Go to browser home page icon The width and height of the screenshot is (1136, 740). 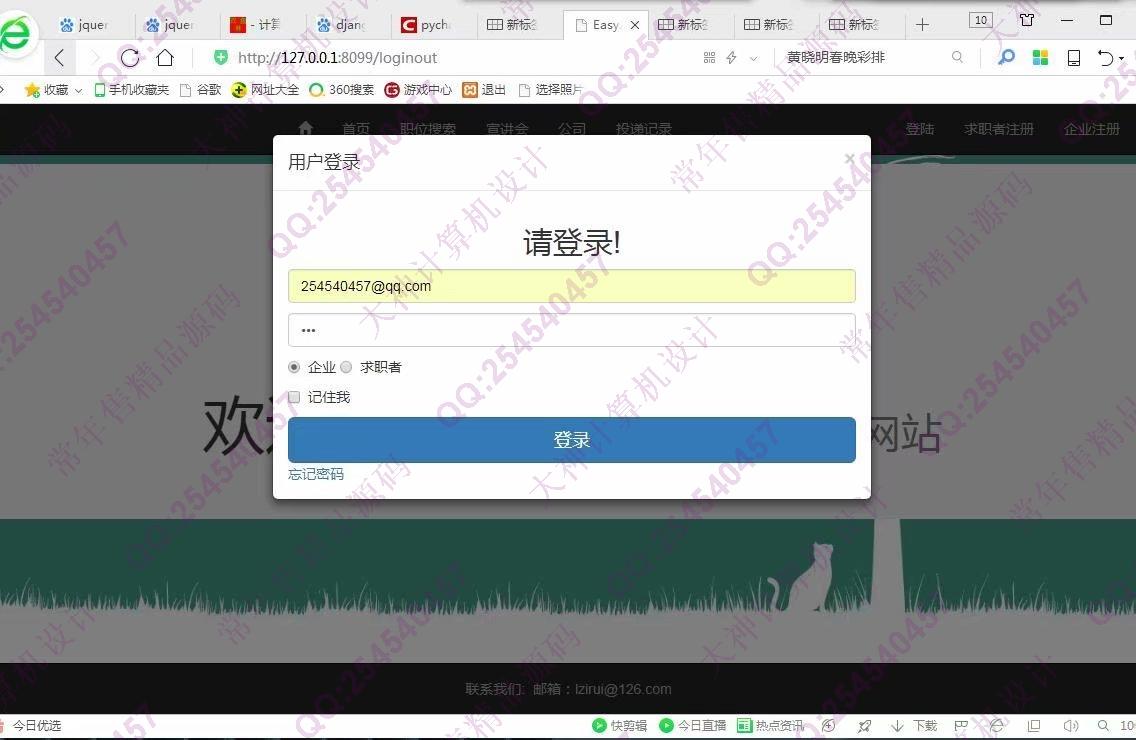coord(165,58)
